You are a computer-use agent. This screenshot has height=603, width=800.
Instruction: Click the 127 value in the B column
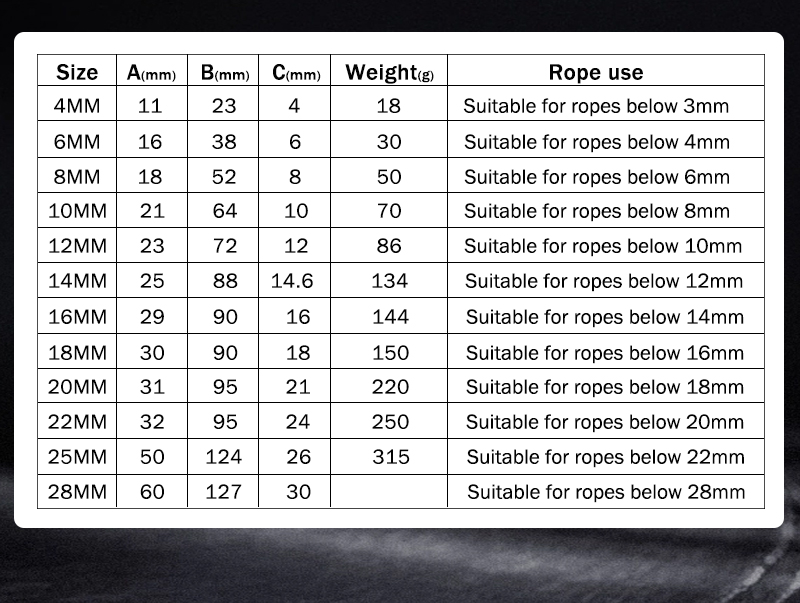point(224,492)
